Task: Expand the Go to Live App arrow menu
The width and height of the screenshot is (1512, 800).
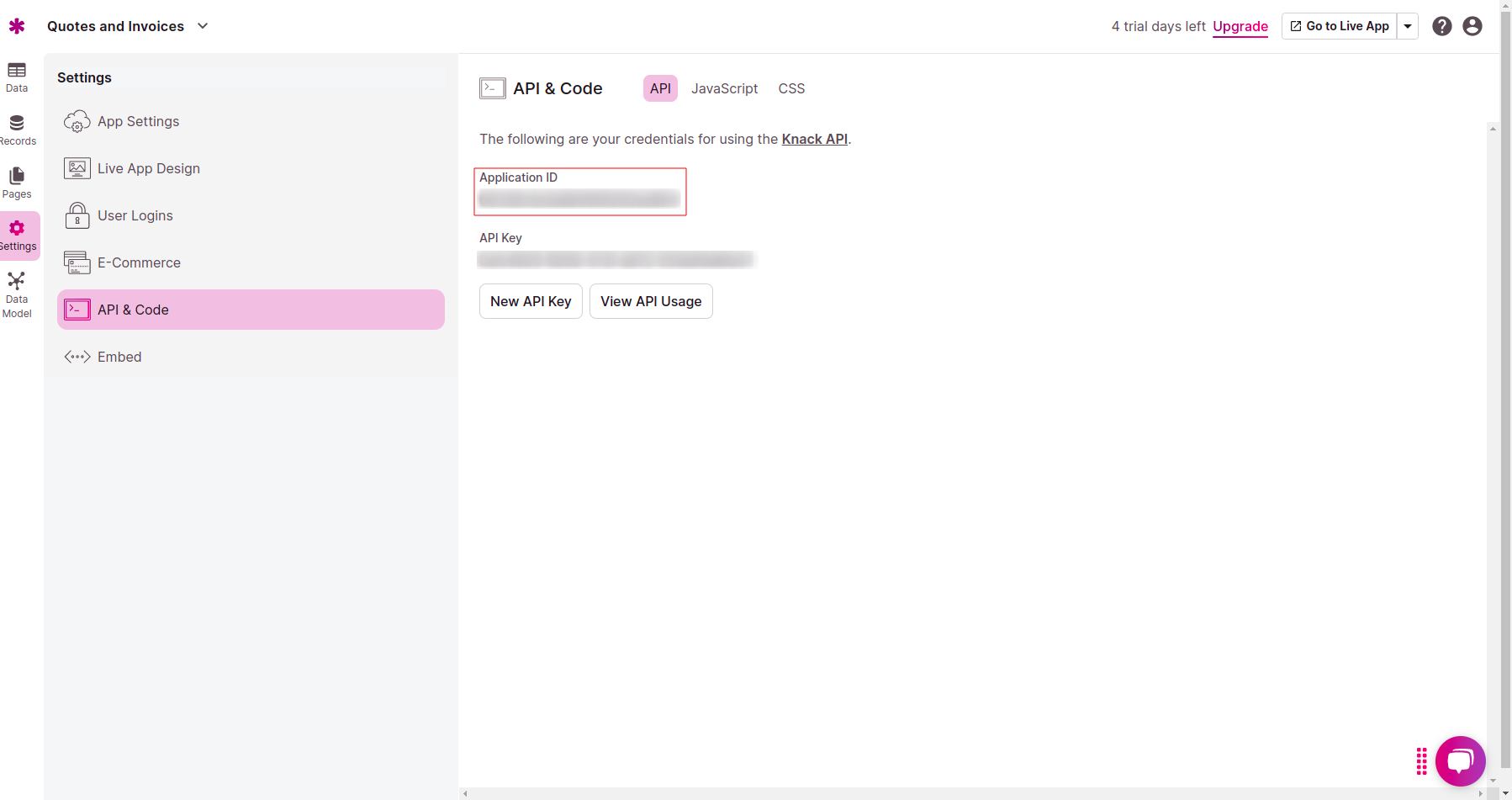Action: tap(1408, 26)
